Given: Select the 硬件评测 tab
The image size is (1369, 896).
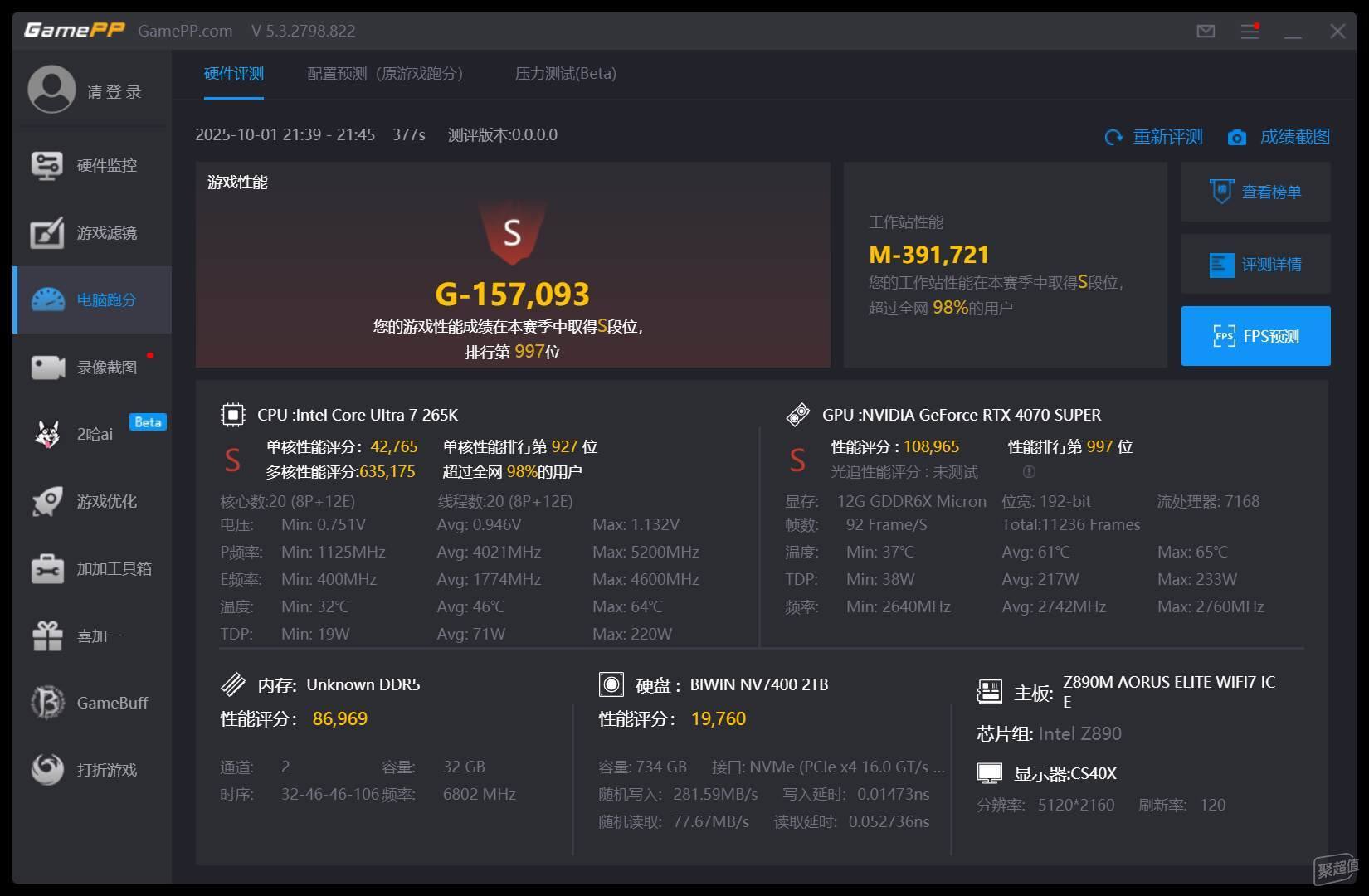Looking at the screenshot, I should point(234,74).
